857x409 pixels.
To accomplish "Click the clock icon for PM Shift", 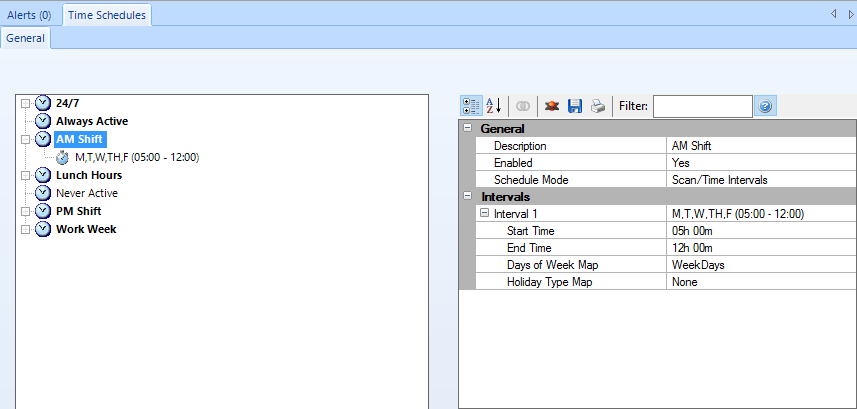I will point(43,211).
